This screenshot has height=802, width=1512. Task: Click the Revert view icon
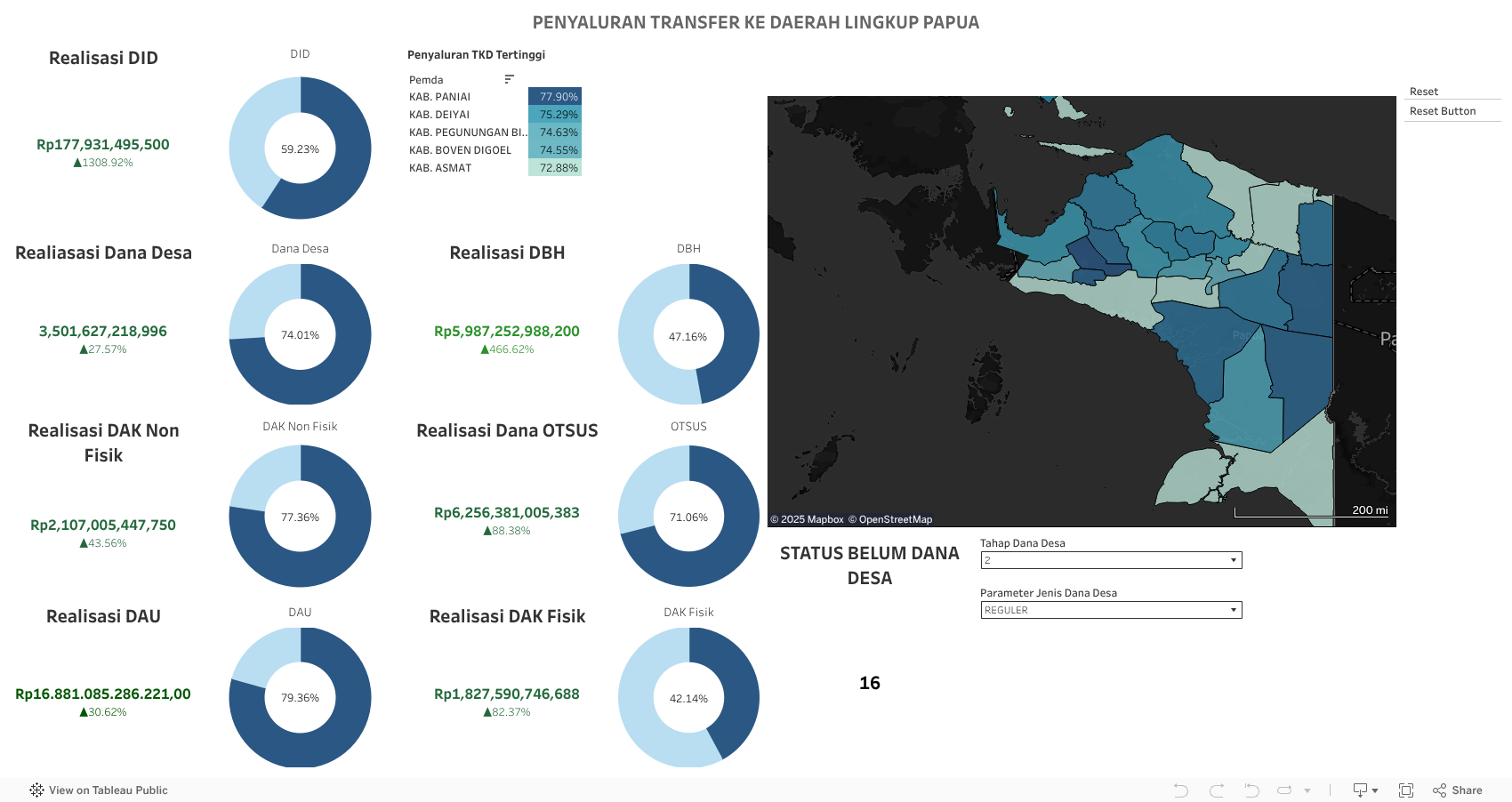pos(1251,790)
